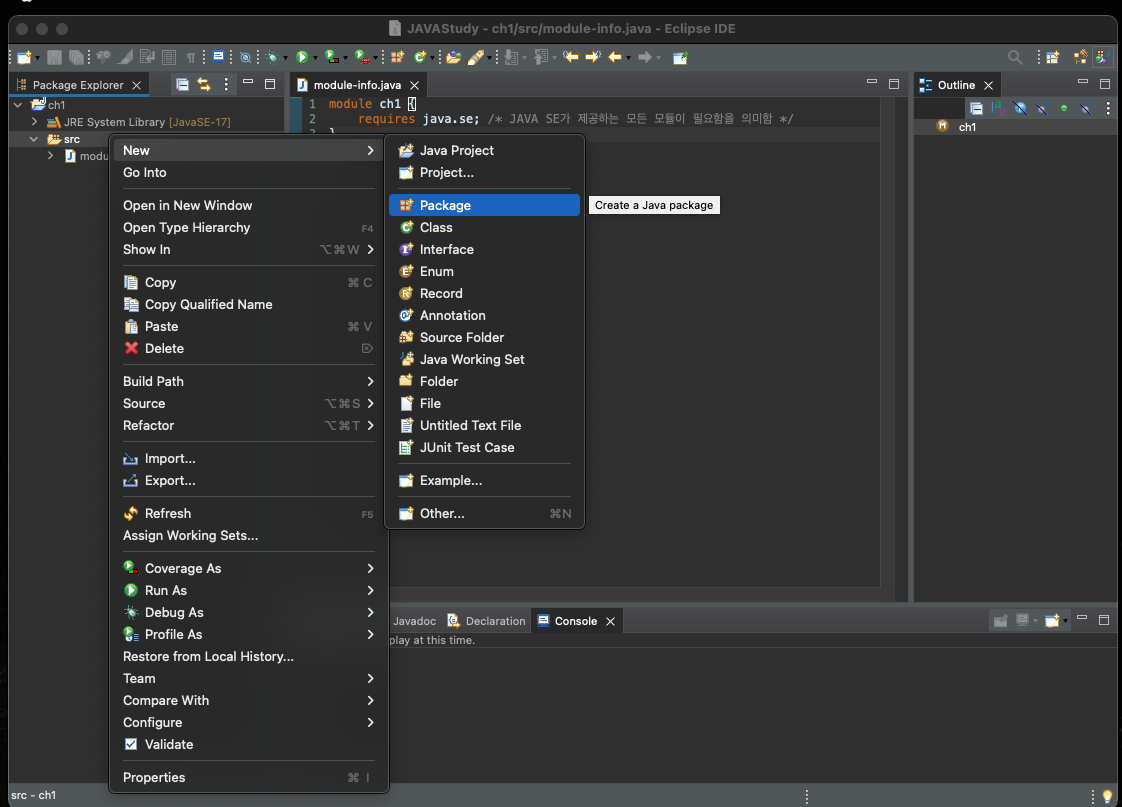Viewport: 1122px width, 807px height.
Task: Choose Other... in New submenu
Action: [484, 514]
